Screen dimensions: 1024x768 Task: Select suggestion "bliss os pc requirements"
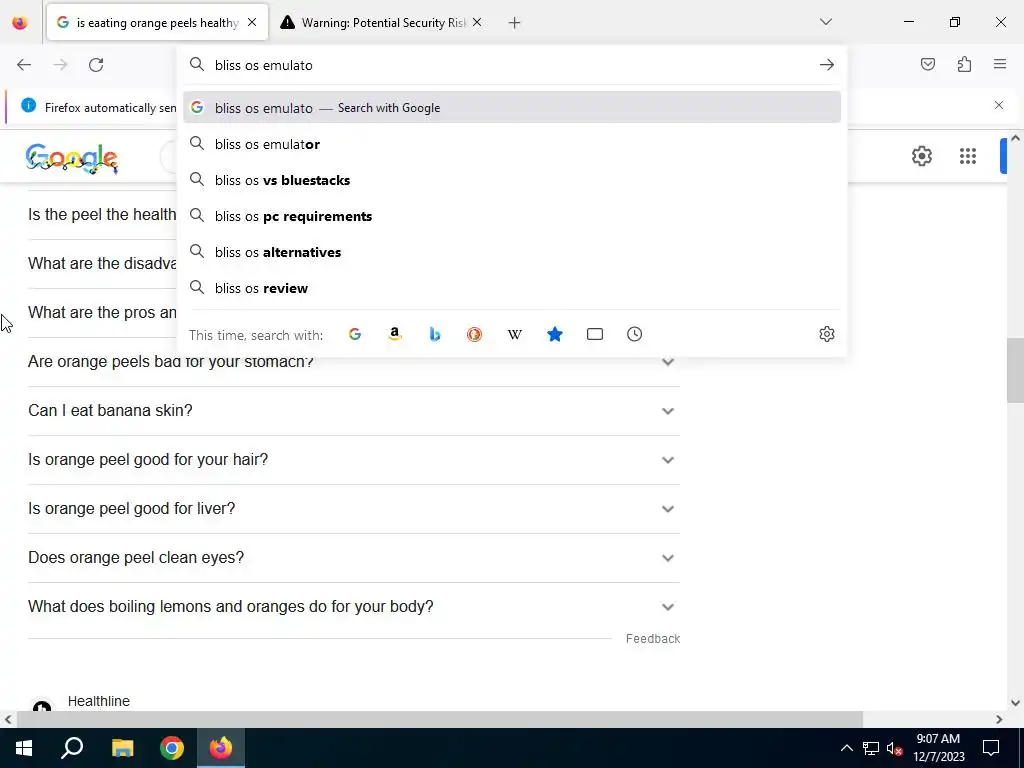[512, 216]
